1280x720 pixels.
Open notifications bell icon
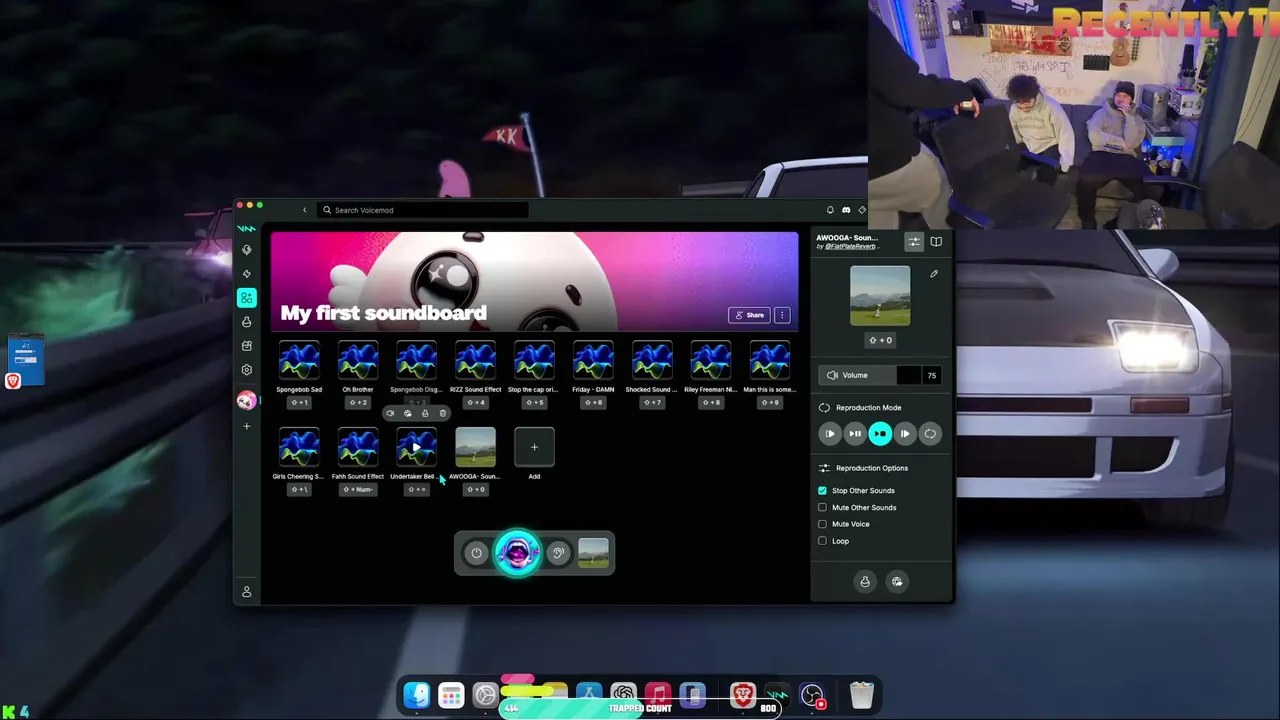tap(830, 210)
